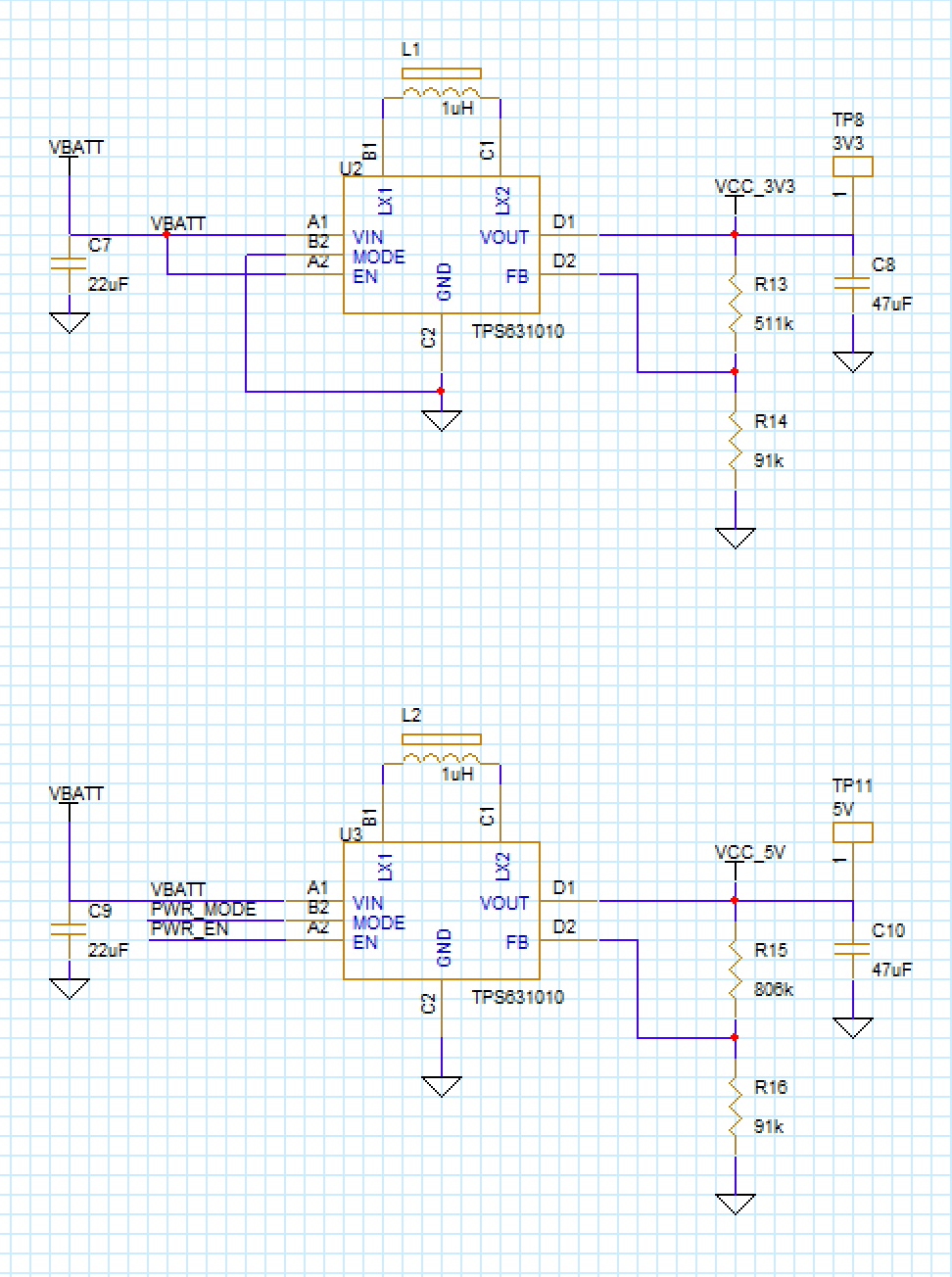Image resolution: width=952 pixels, height=1277 pixels.
Task: Click the capacitor C10 symbol
Action: point(853,948)
